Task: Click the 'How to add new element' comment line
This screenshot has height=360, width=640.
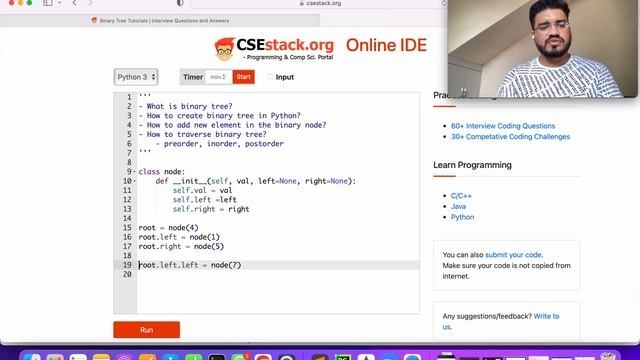Action: click(232, 125)
